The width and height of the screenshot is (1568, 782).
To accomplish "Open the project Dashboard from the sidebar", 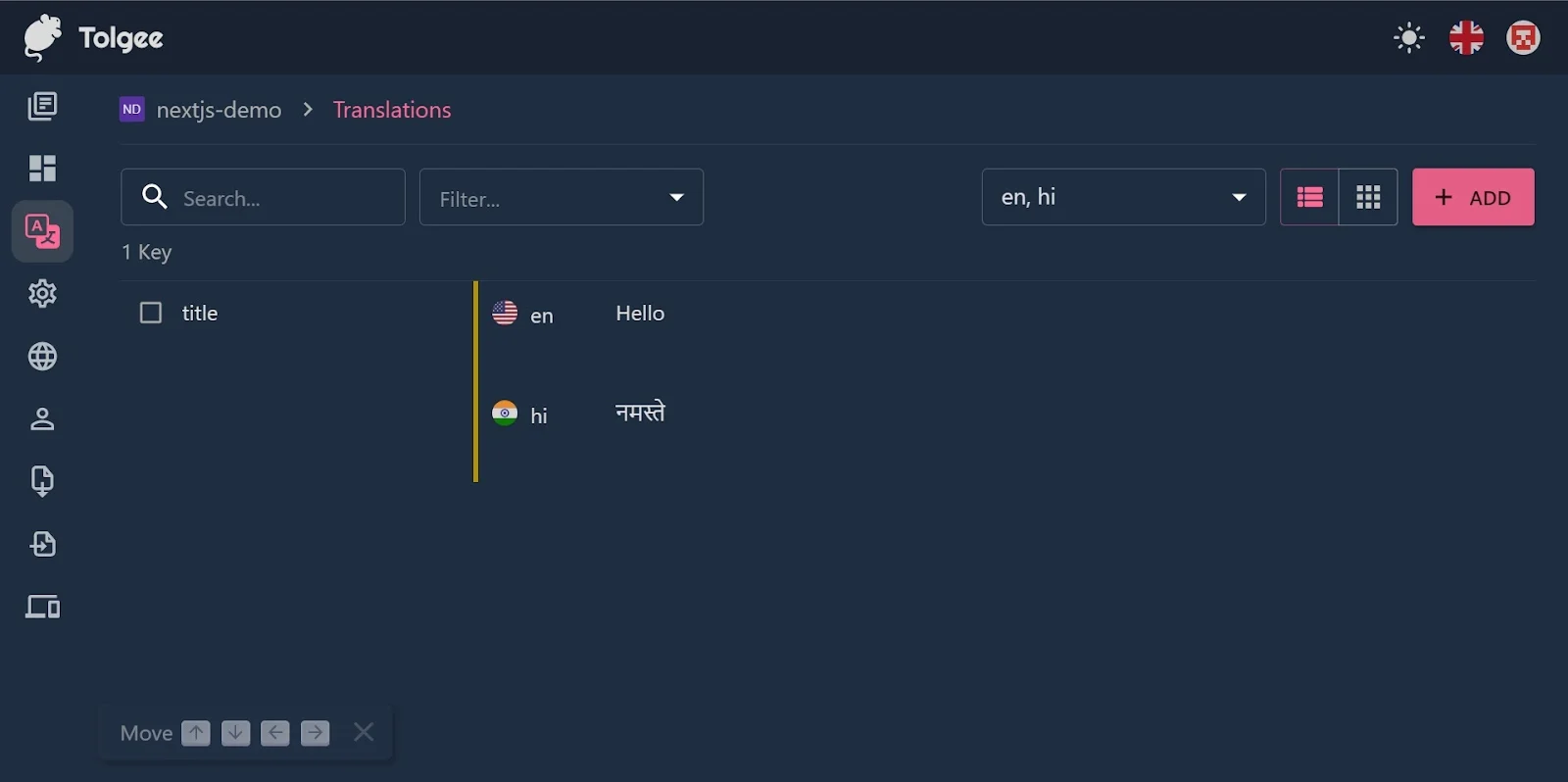I will point(42,168).
